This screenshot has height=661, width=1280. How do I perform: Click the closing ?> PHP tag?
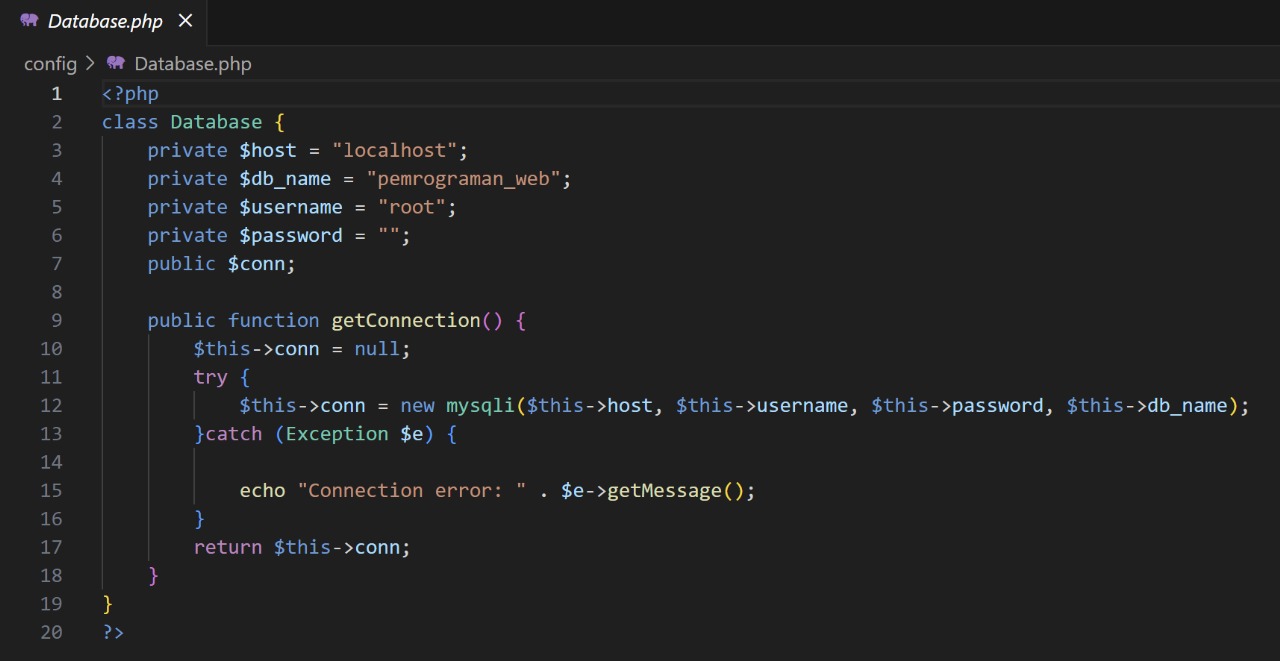(113, 633)
